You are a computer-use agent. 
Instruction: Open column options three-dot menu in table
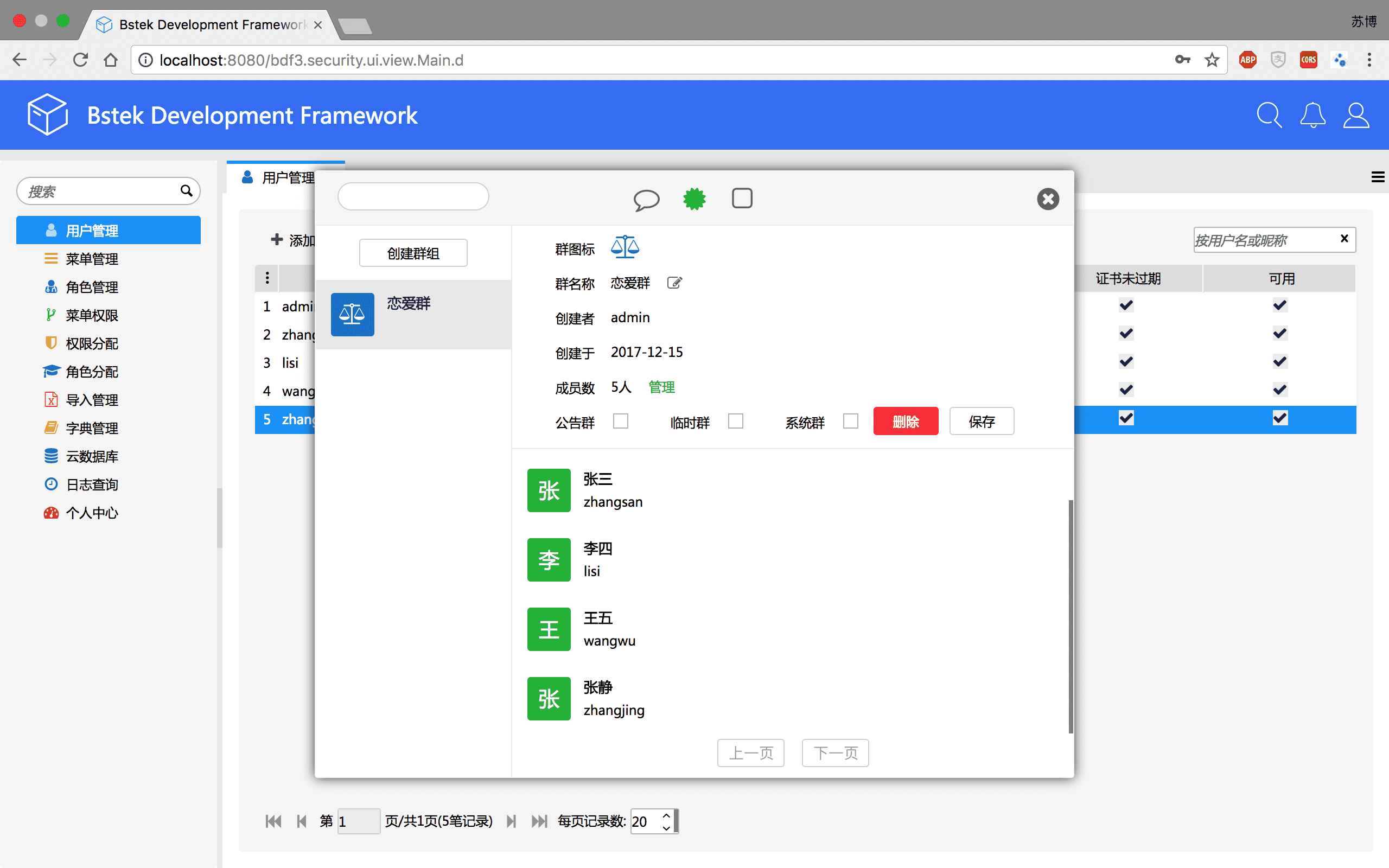(x=267, y=278)
